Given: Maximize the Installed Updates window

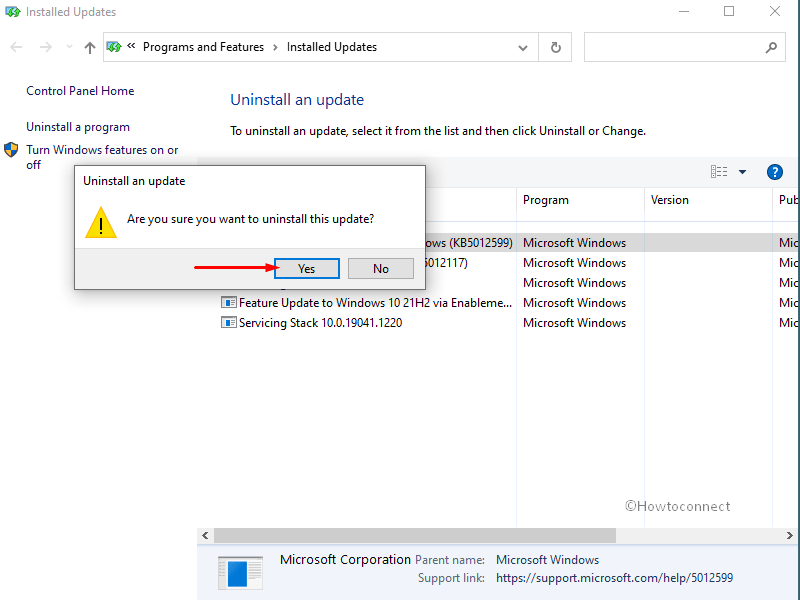Looking at the screenshot, I should (x=729, y=11).
